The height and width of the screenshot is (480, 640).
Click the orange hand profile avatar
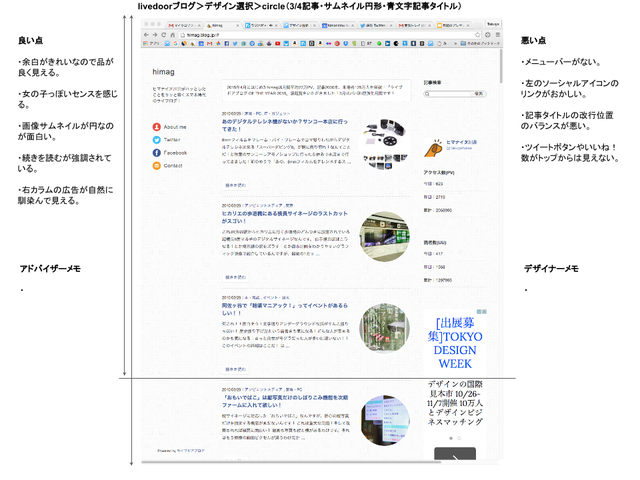coord(433,149)
